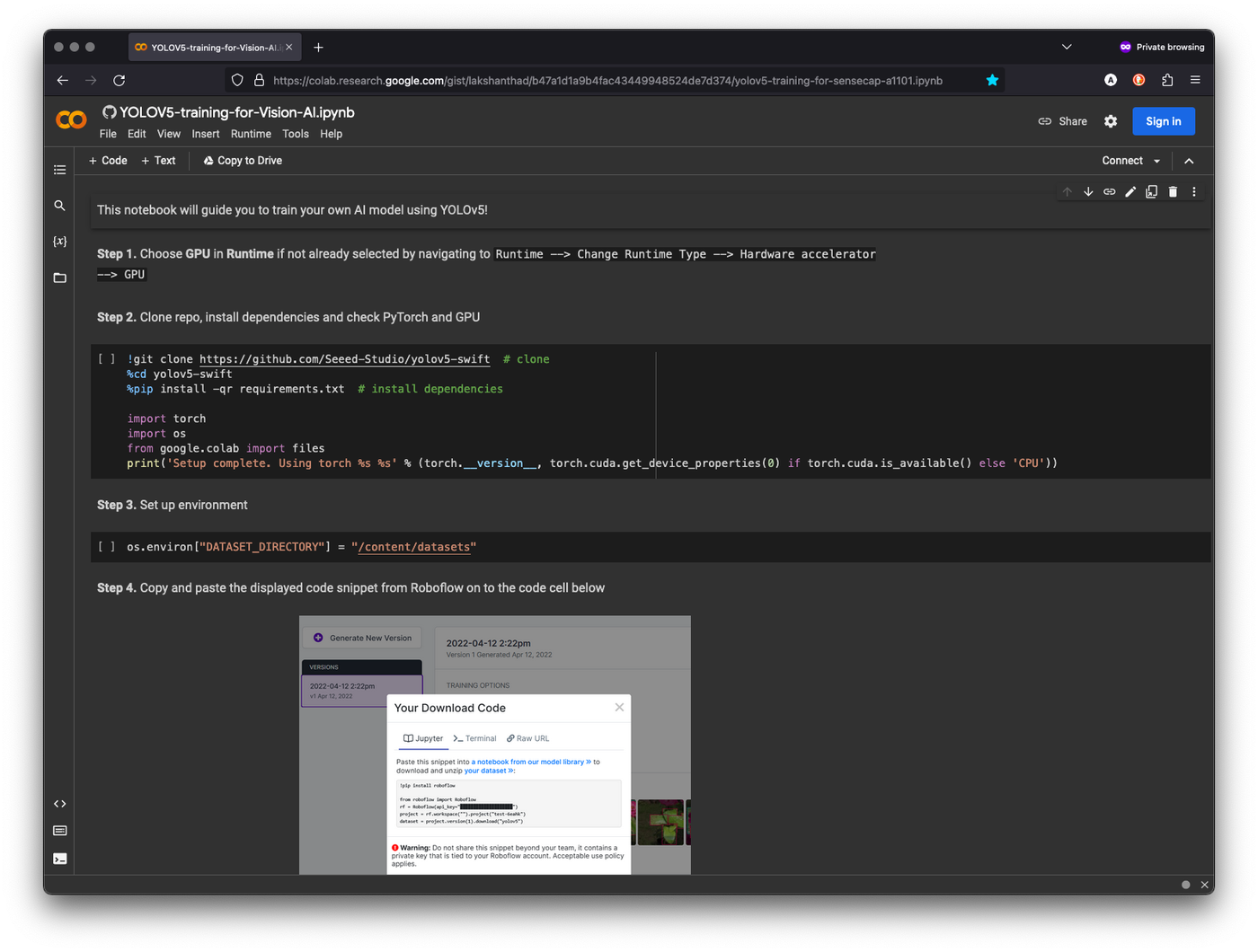Open more cell actions menu
Image resolution: width=1258 pixels, height=952 pixels.
pyautogui.click(x=1194, y=191)
